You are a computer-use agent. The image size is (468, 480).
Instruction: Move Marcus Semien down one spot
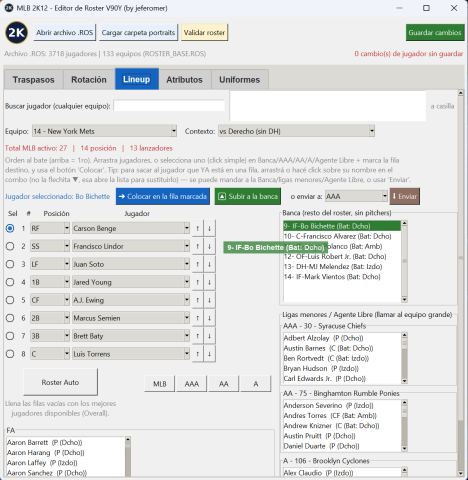[209, 318]
